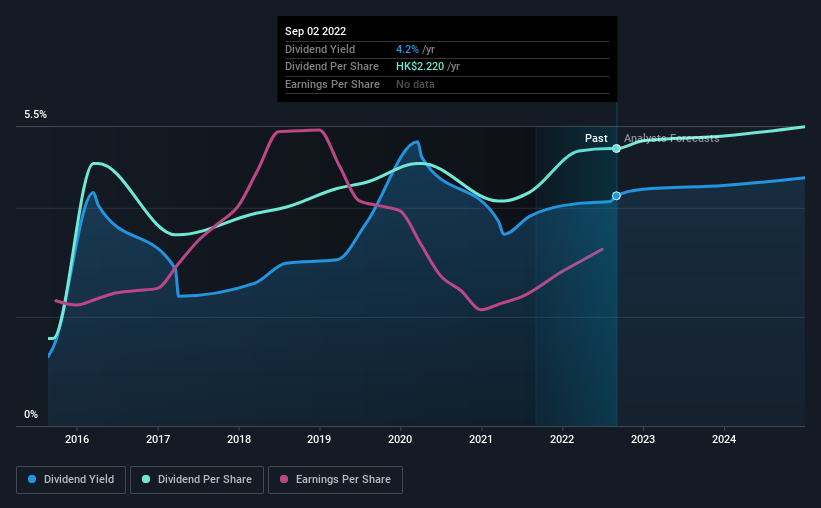Click the 2021 x-axis label

pyautogui.click(x=481, y=439)
